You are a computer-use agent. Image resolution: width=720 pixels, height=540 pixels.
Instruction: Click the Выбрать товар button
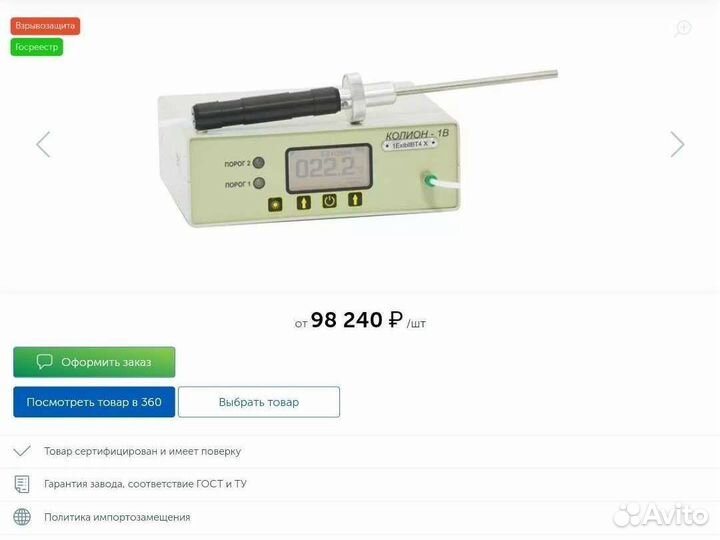coord(259,402)
